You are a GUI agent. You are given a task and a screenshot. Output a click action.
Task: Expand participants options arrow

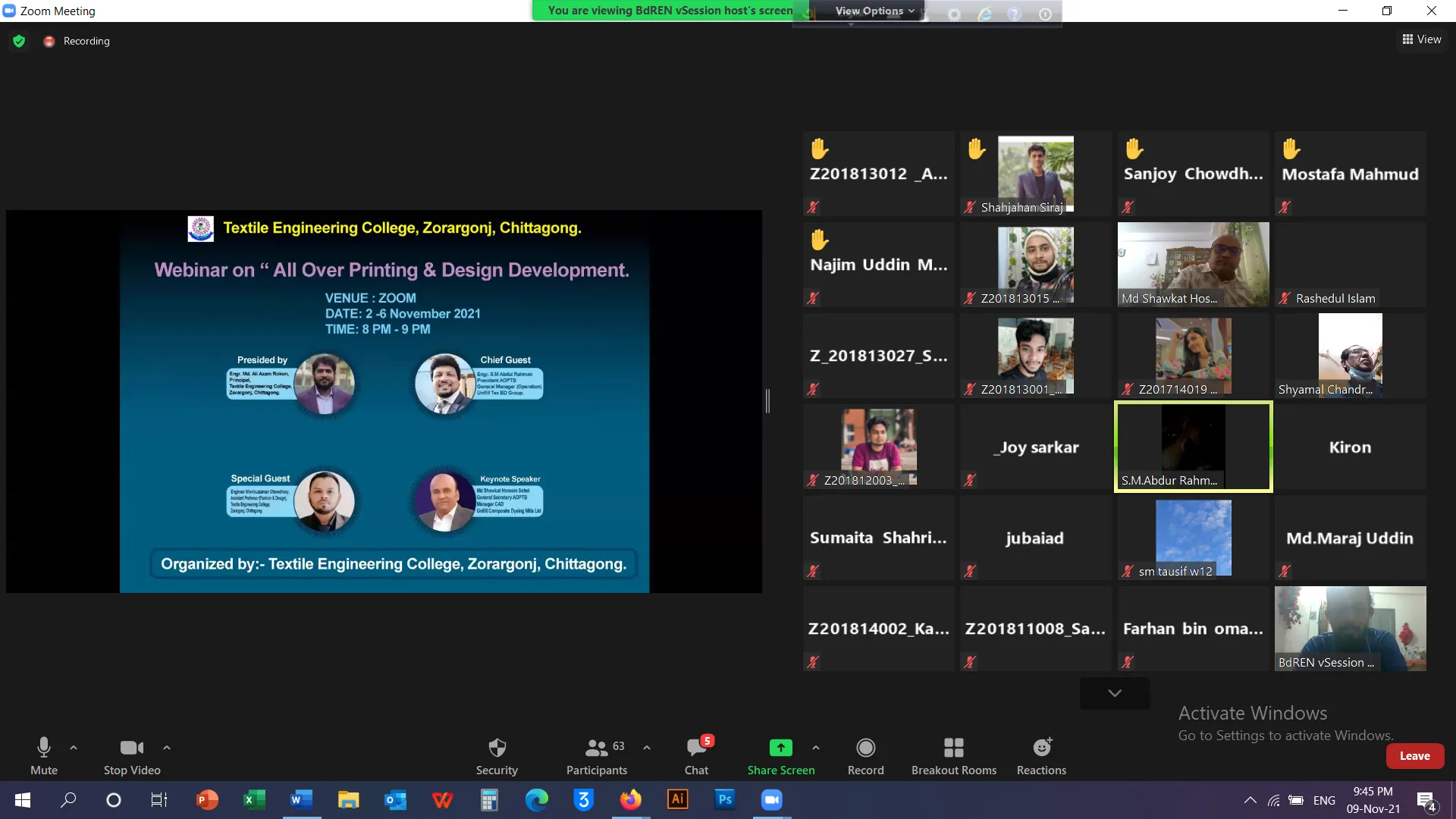pyautogui.click(x=647, y=748)
